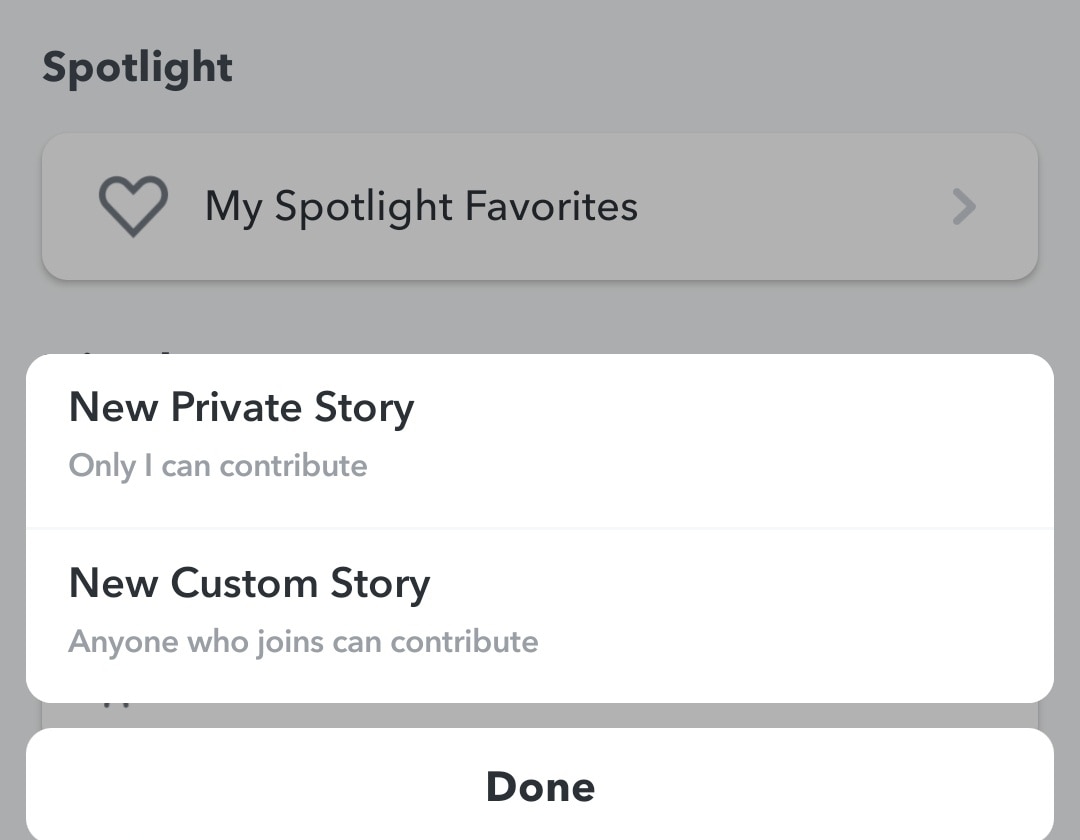Viewport: 1080px width, 840px height.
Task: Tap the heart icon beside Spotlight Favorites
Action: (133, 207)
